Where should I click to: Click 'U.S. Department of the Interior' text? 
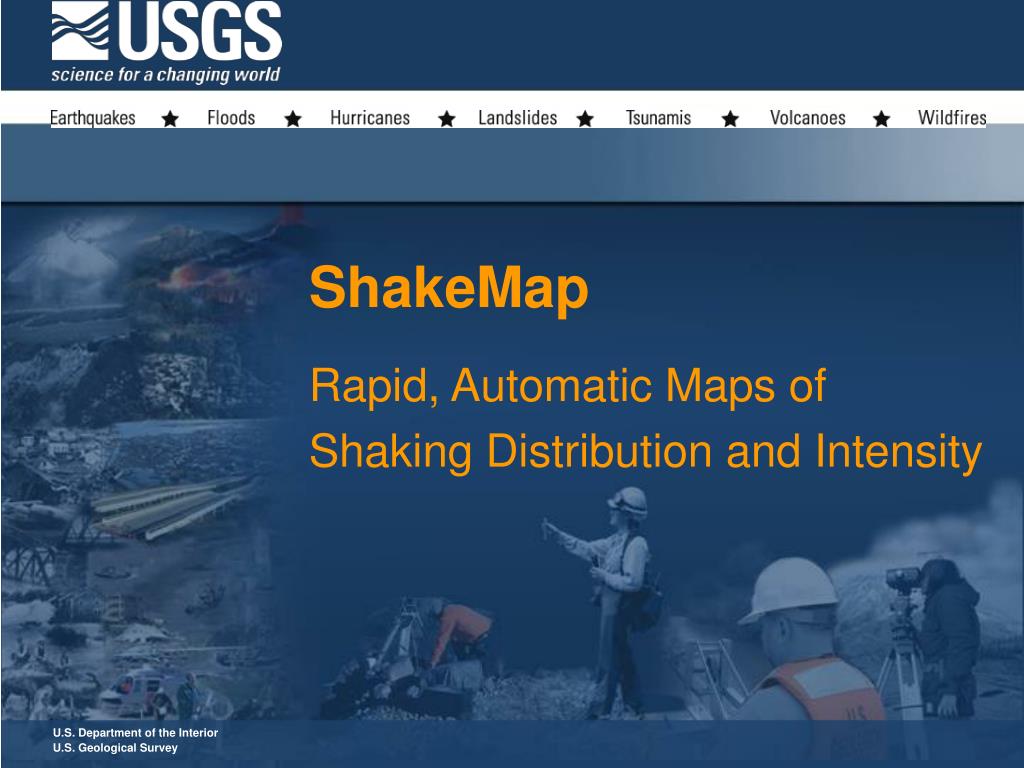pos(135,733)
